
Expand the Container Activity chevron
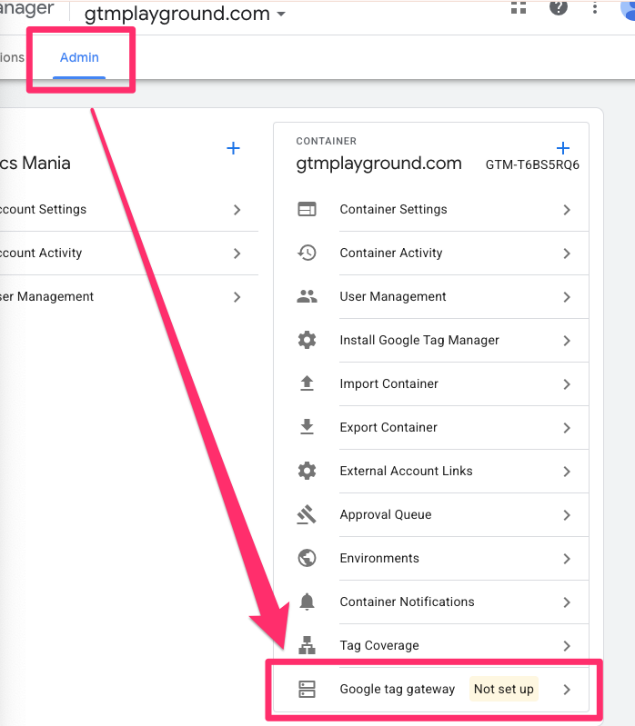pos(567,253)
